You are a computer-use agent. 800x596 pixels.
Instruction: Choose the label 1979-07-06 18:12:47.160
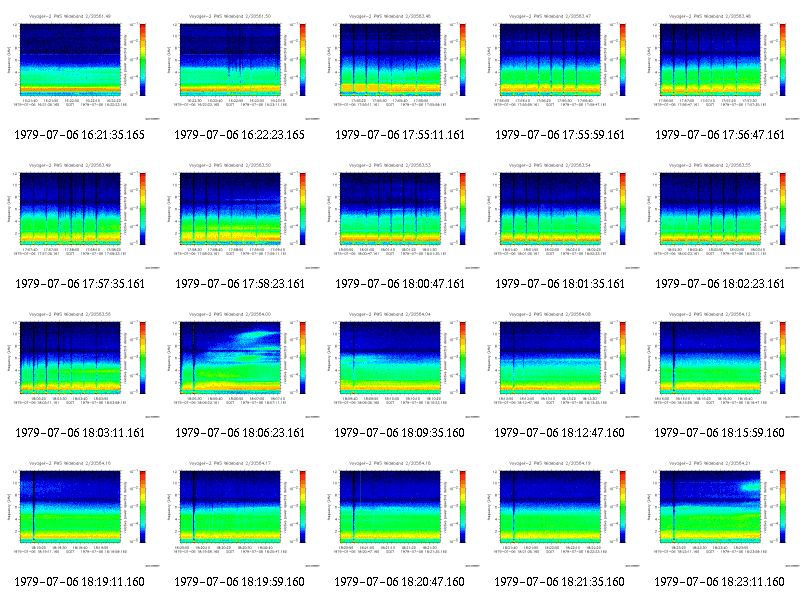coord(559,433)
